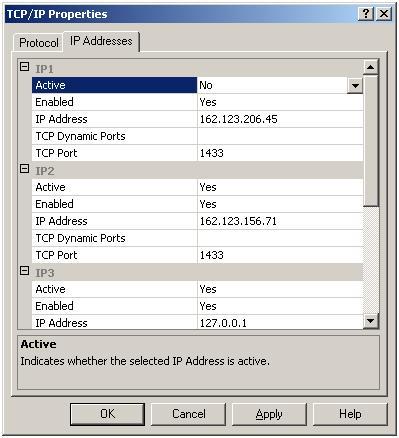
Task: Open Help for this dialog
Action: coord(350,414)
